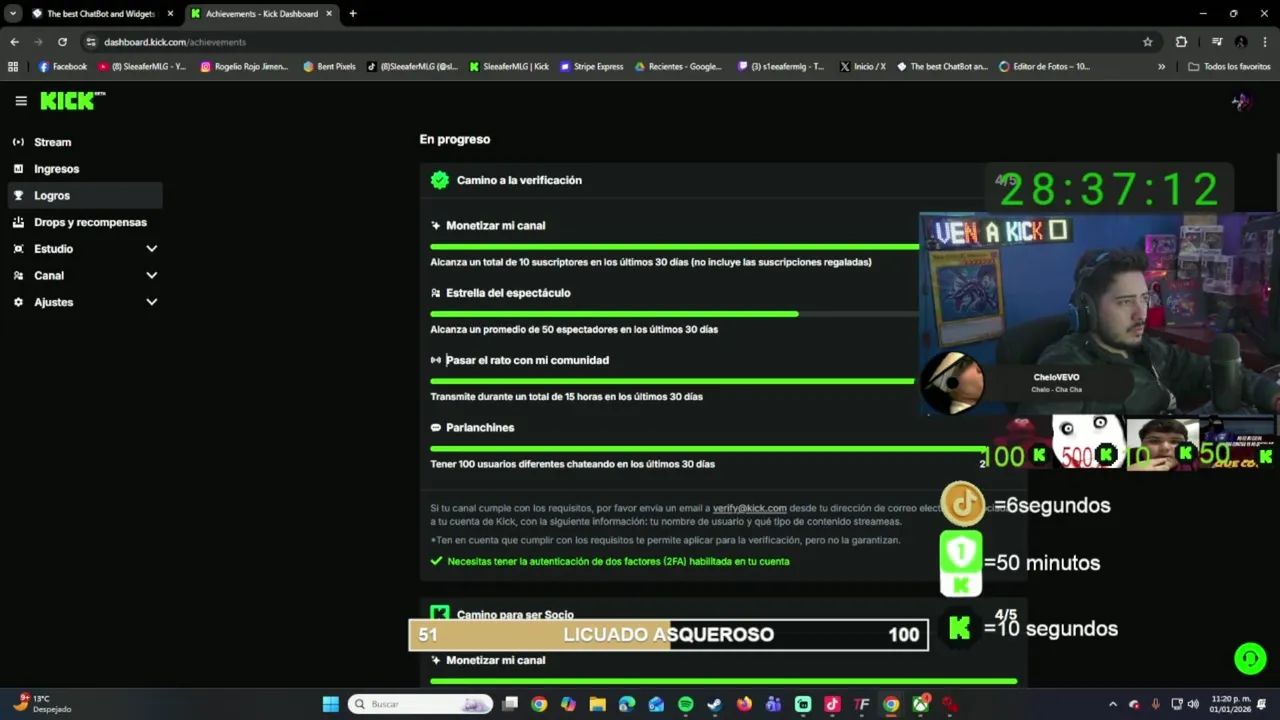
Task: Click the Logros trophy icon
Action: [18, 196]
